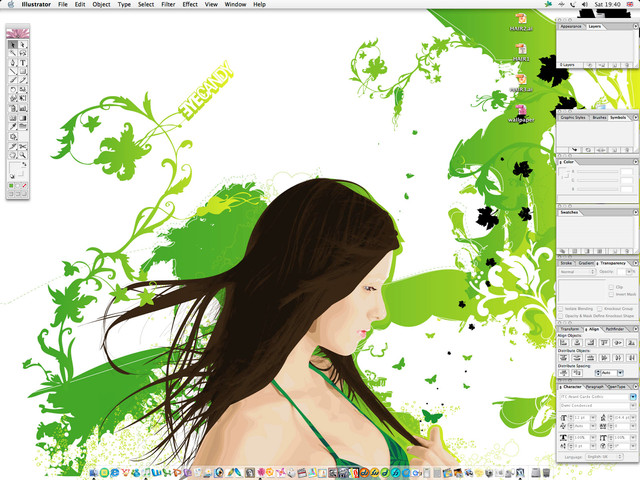
Task: Click the font size input field
Action: [582, 418]
